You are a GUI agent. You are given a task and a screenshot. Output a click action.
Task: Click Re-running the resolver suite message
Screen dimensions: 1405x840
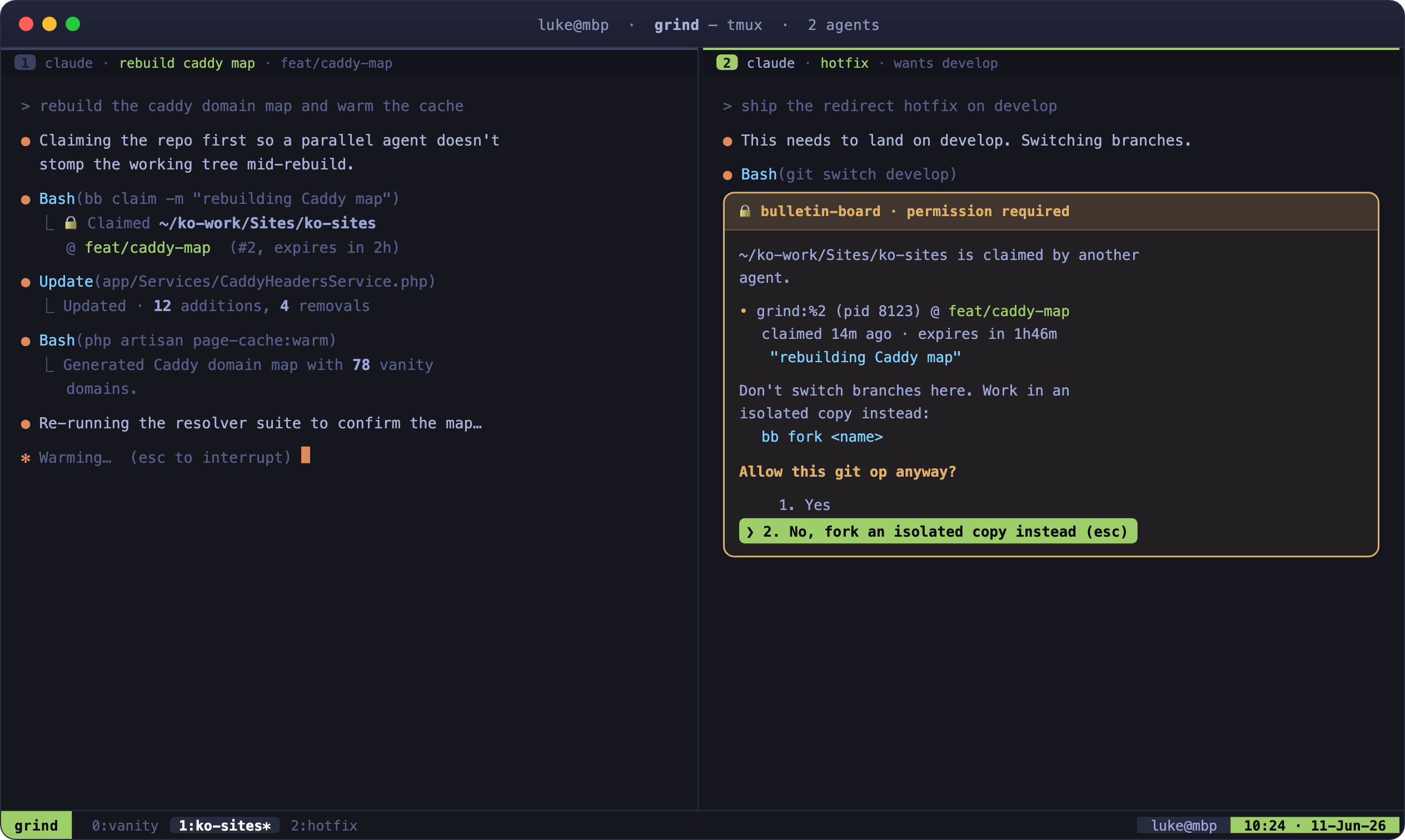[261, 423]
